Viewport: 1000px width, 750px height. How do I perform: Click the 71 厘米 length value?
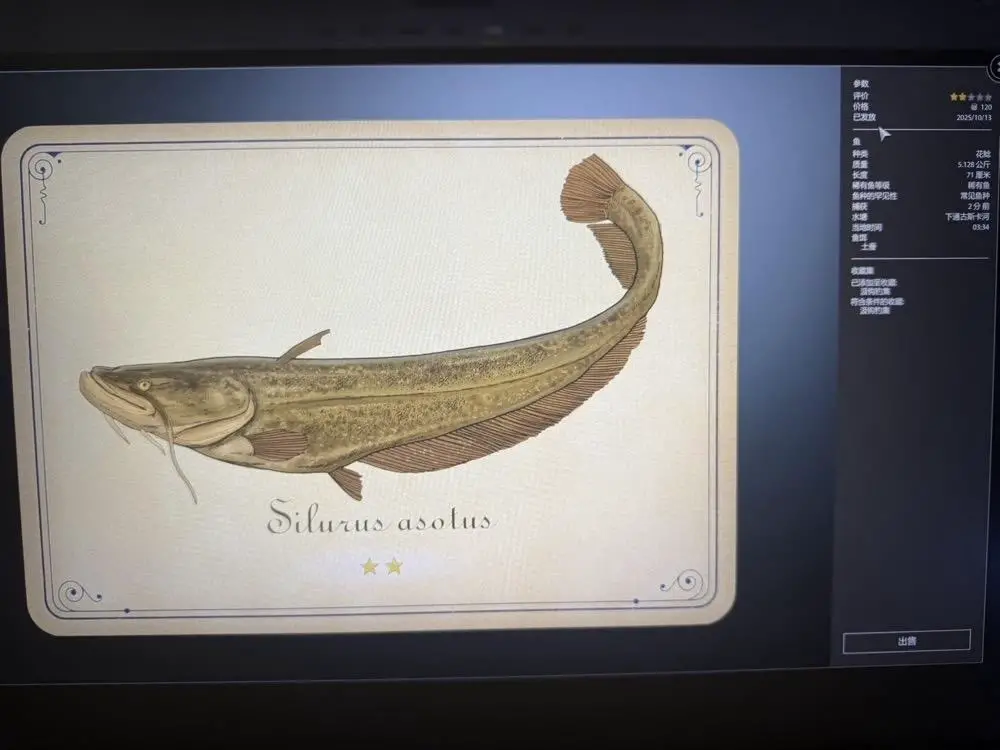click(977, 175)
